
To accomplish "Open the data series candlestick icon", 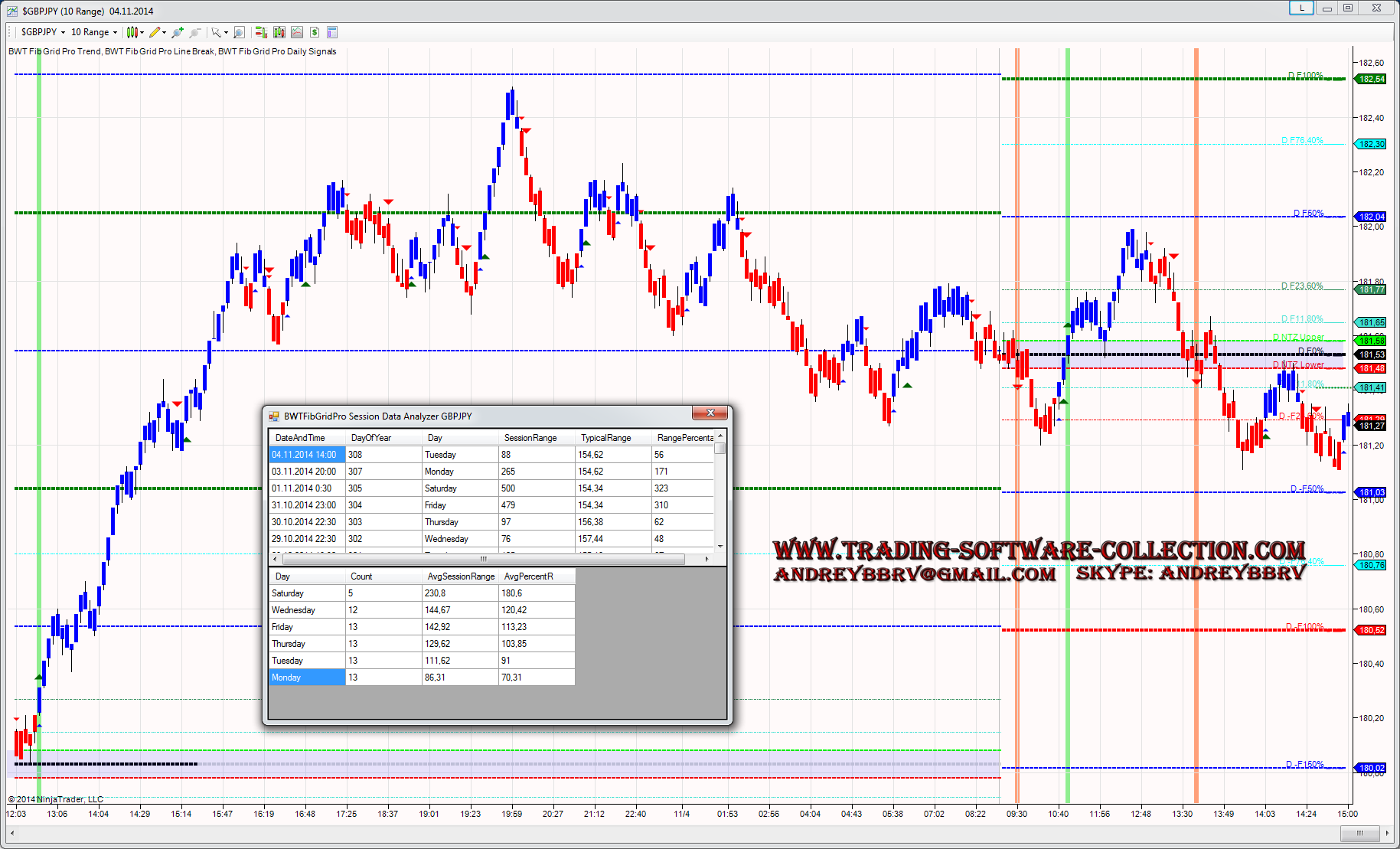I will click(279, 32).
